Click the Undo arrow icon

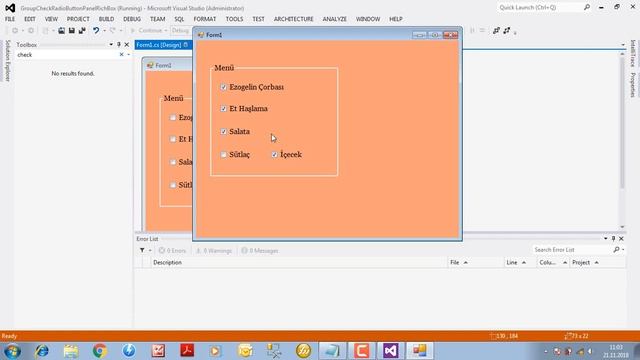[96, 31]
